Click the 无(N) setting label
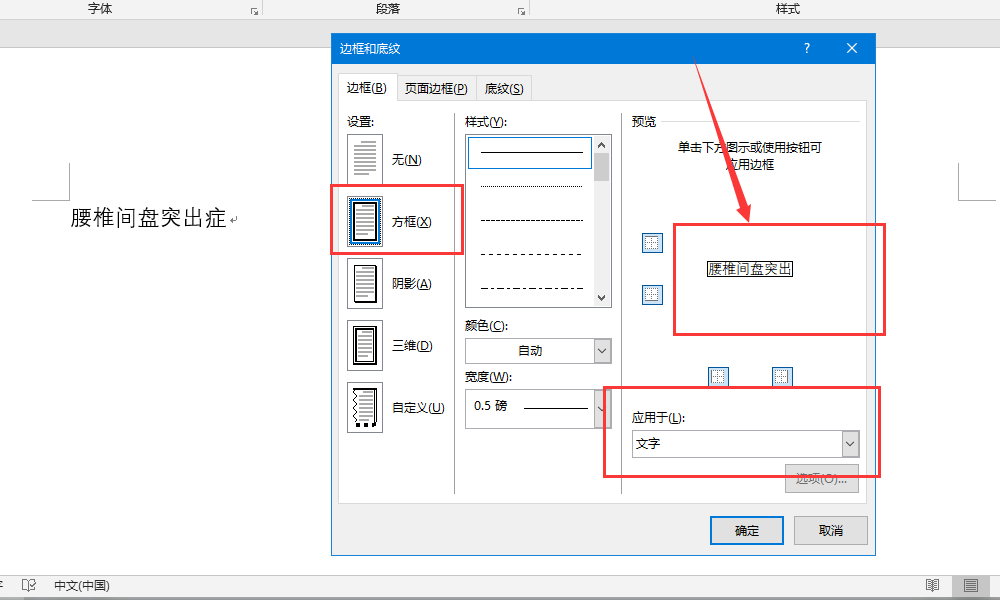Screen dimensions: 1000x600 click(406, 159)
